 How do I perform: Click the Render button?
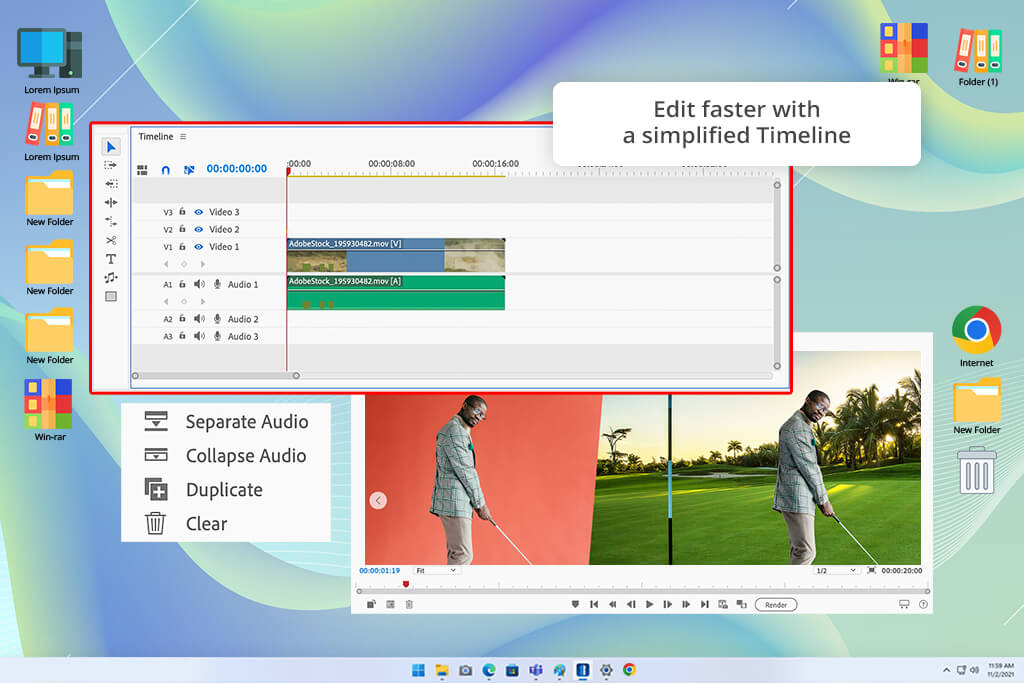776,605
